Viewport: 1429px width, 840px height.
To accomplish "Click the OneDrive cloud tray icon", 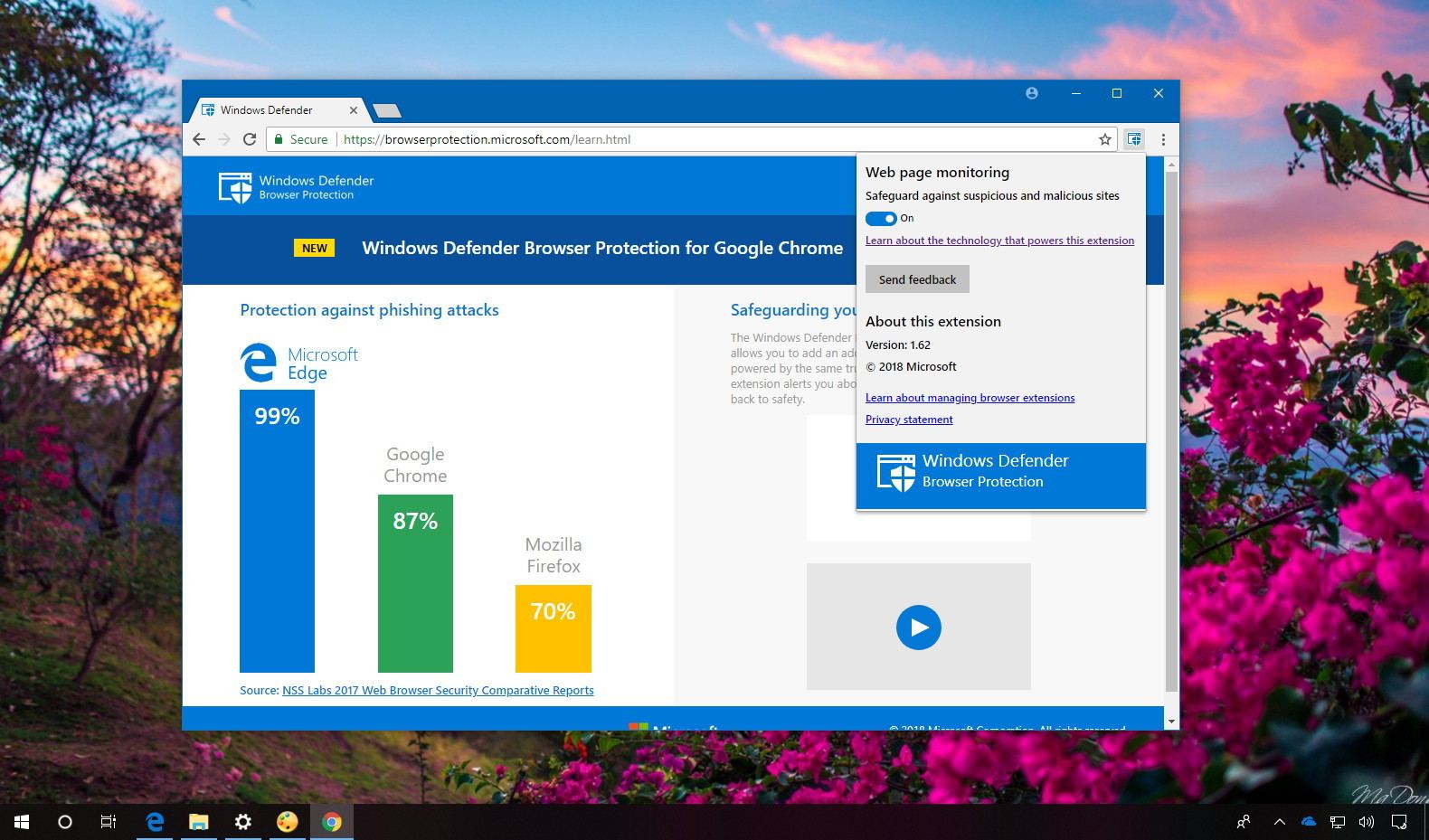I will (1308, 822).
